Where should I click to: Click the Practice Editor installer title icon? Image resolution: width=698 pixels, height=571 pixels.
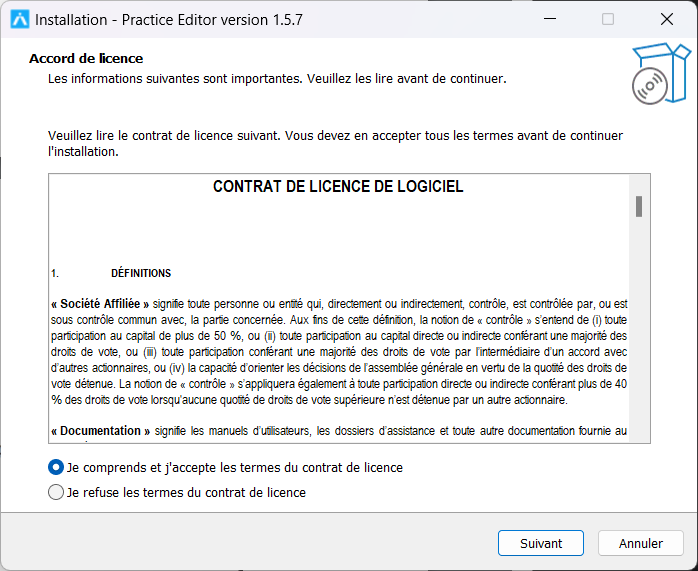pyautogui.click(x=20, y=20)
